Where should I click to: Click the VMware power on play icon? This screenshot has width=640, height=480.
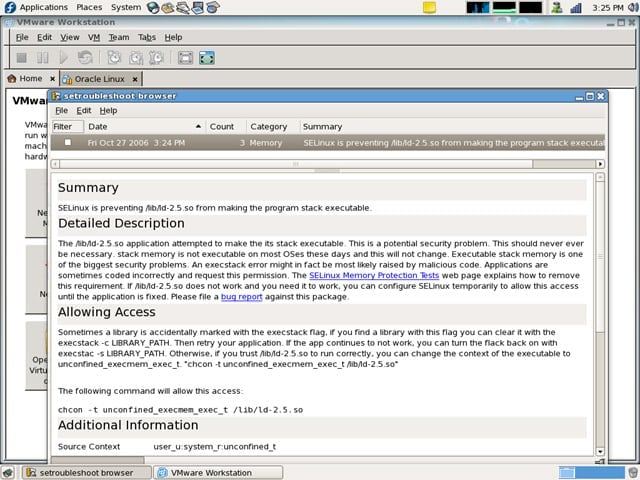[63, 58]
